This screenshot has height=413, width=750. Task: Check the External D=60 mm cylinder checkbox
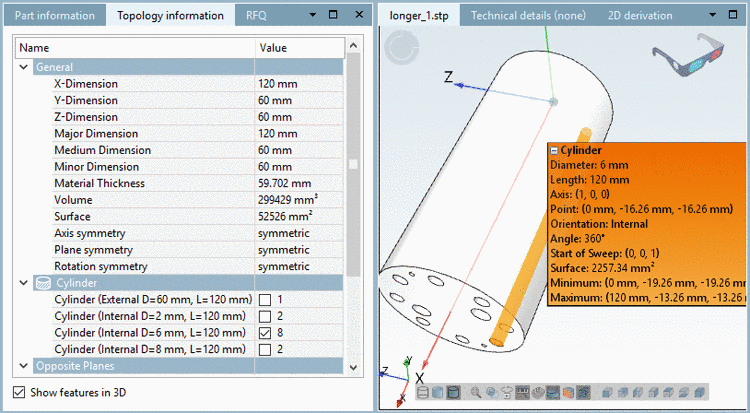pos(266,300)
